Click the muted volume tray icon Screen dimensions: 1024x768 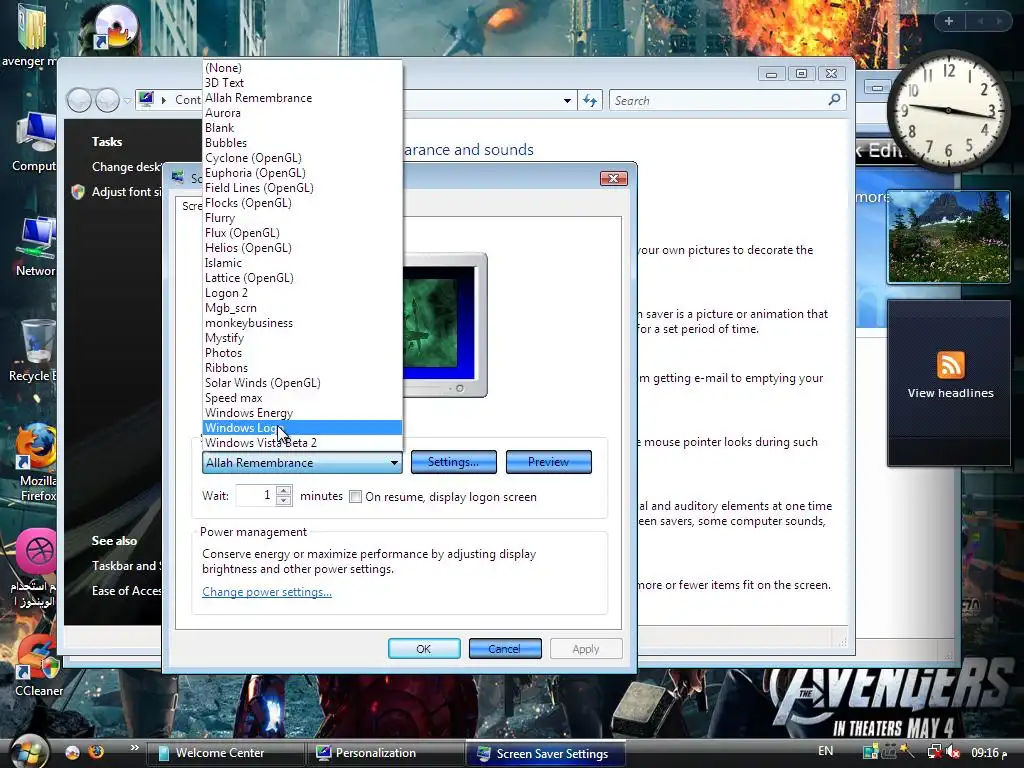953,752
